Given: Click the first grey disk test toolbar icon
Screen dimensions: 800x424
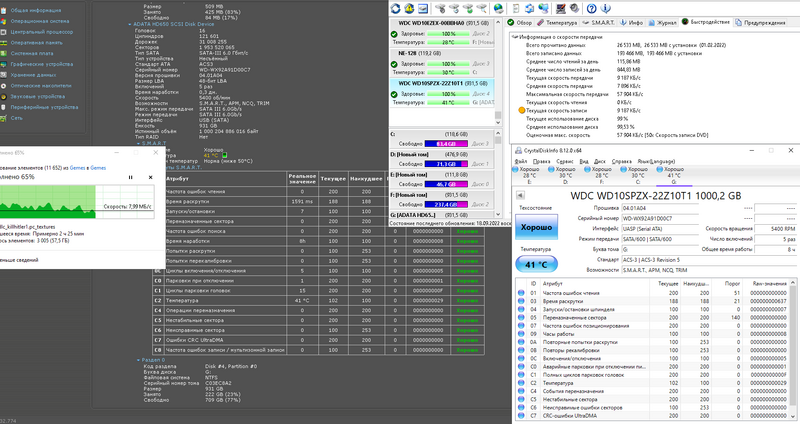Looking at the screenshot, I should tap(440, 9).
